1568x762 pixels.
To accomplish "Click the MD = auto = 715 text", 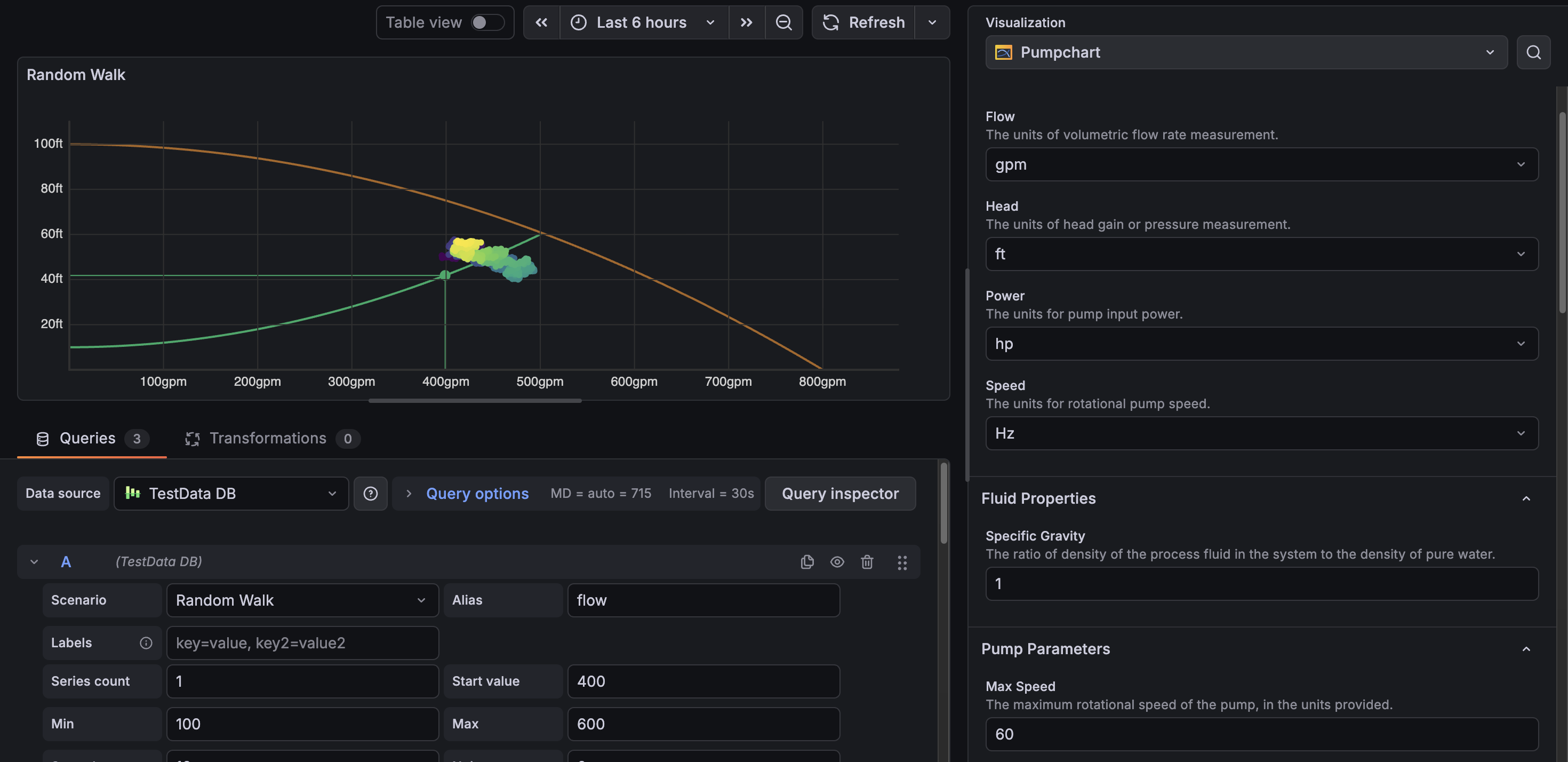I will point(601,494).
